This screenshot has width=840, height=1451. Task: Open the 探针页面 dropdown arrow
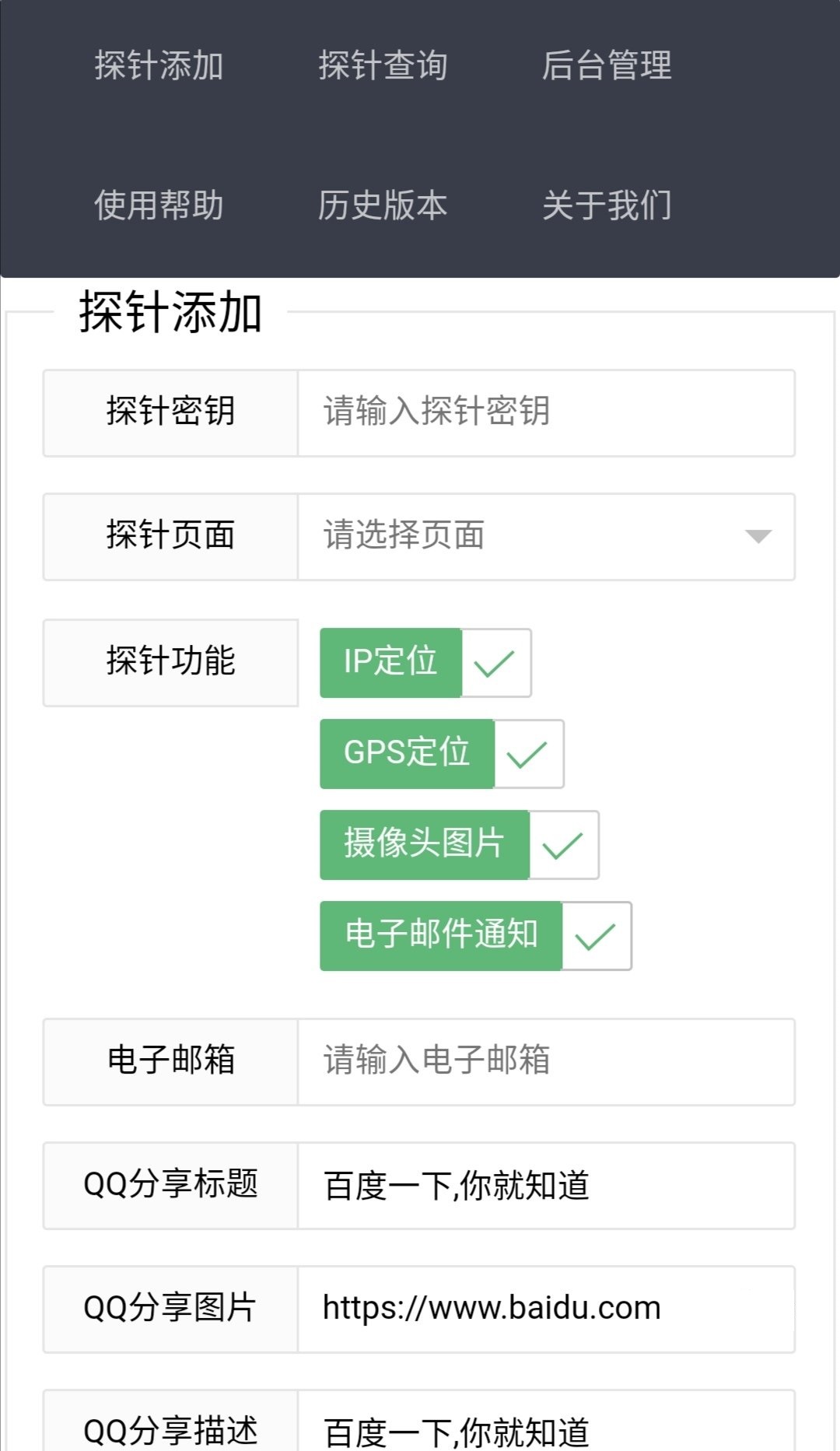pyautogui.click(x=758, y=536)
